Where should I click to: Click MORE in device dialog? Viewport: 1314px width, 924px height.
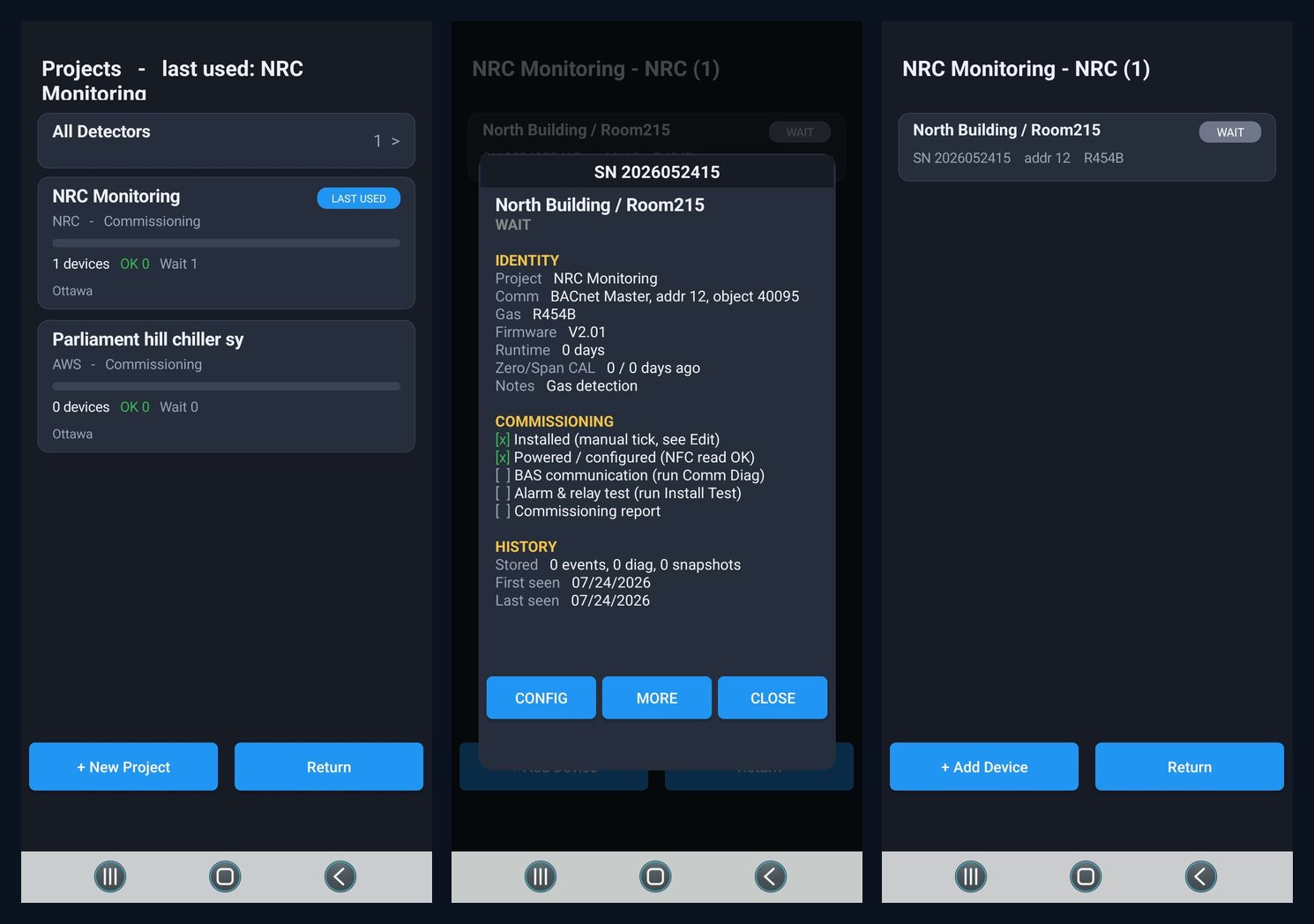point(657,697)
